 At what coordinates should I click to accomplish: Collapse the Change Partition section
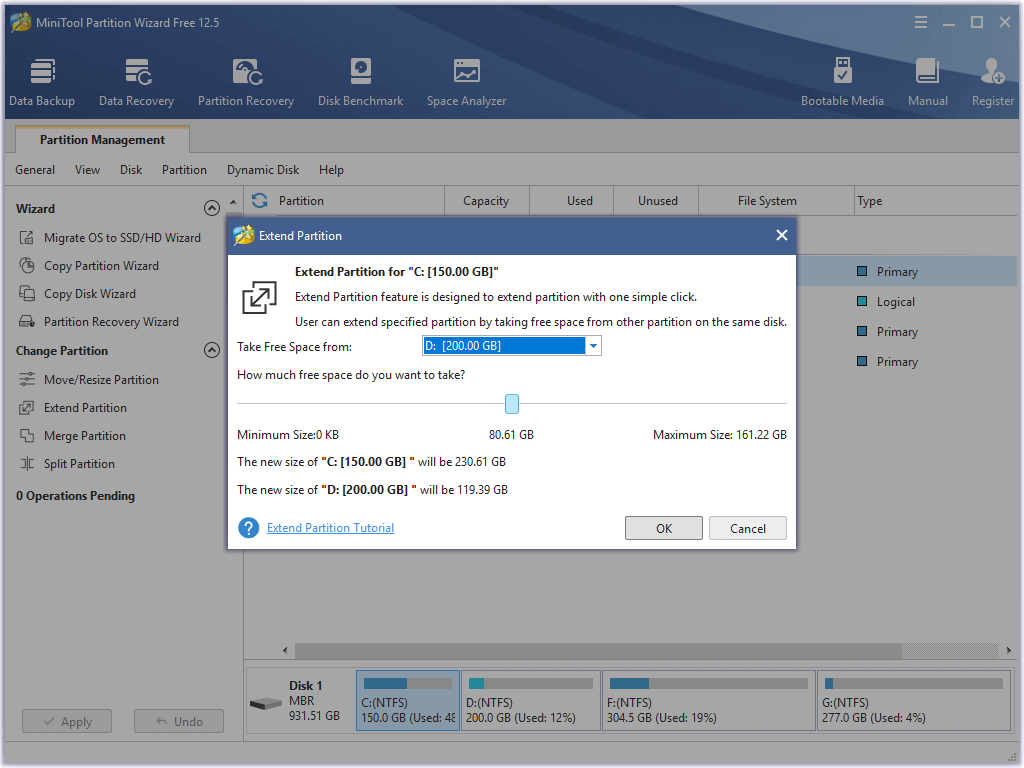coord(212,350)
